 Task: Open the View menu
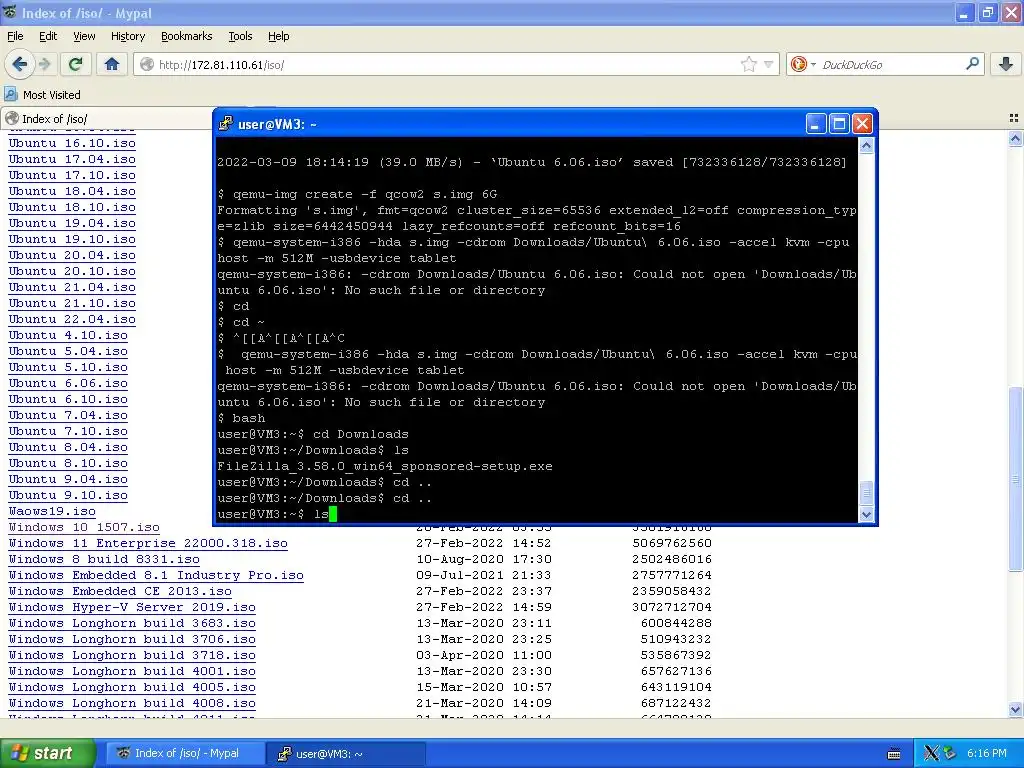pos(84,36)
